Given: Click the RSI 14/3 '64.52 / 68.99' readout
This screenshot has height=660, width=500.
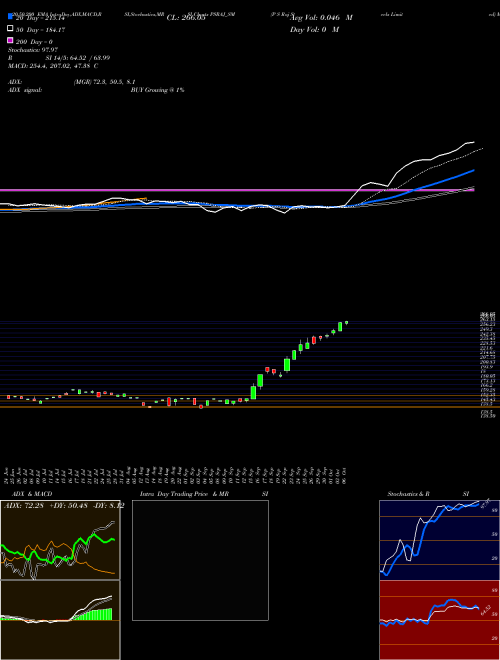Looking at the screenshot, I should tap(89, 58).
